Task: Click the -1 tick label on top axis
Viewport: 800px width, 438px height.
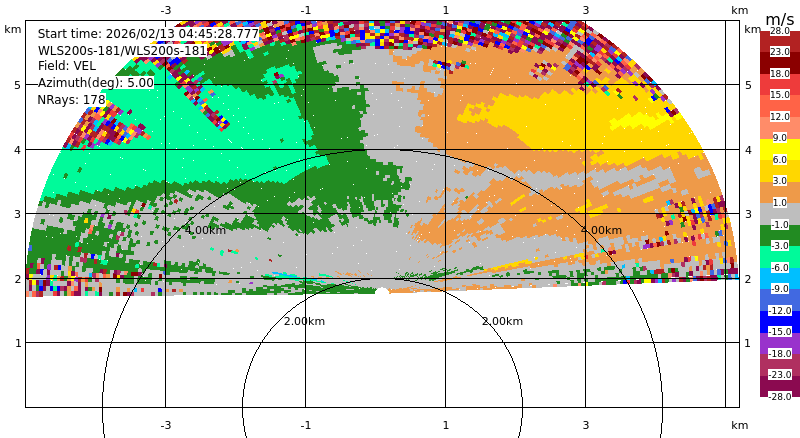Action: click(x=306, y=10)
